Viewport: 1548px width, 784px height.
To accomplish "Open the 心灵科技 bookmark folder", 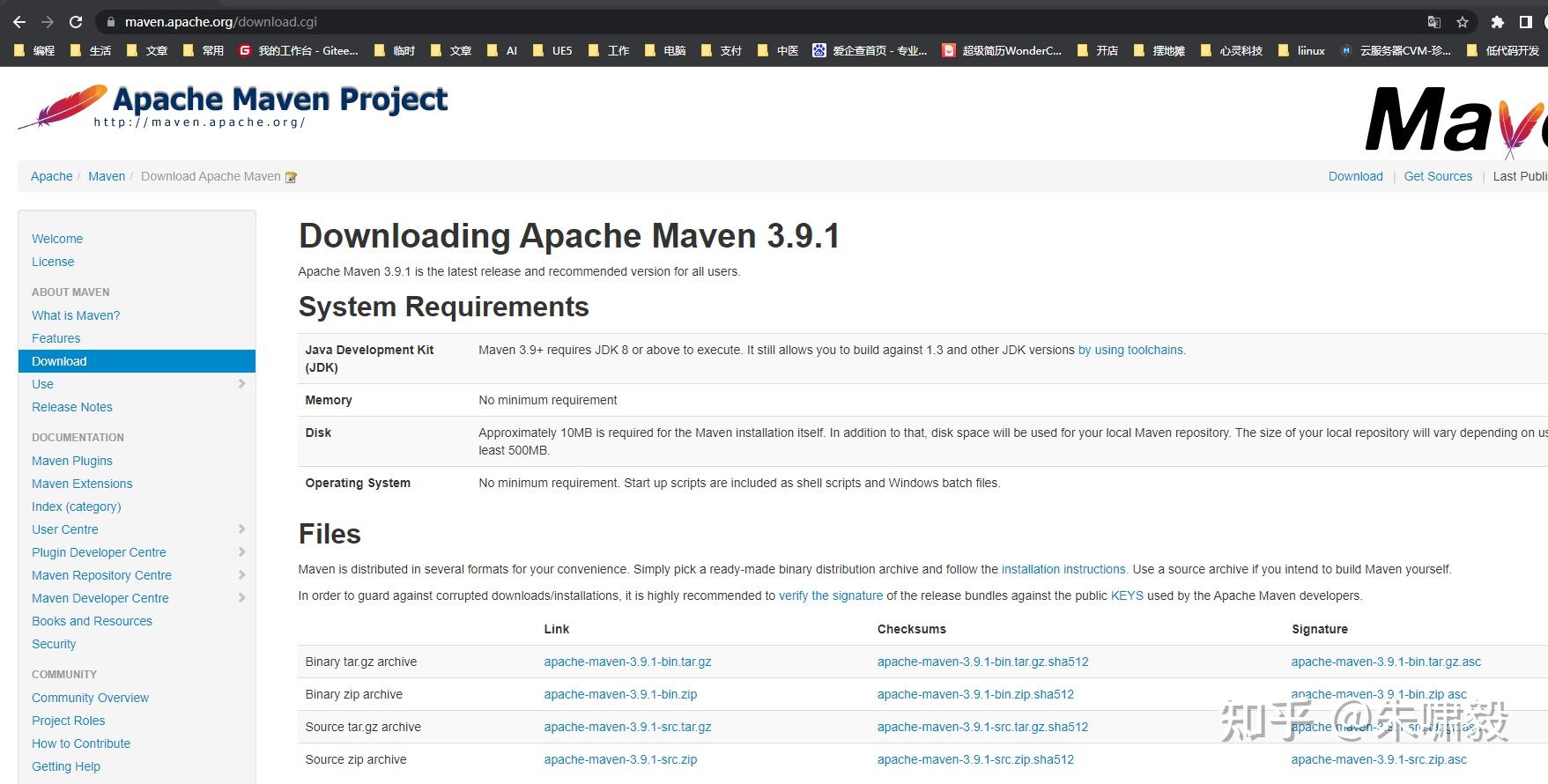I will click(x=1232, y=51).
